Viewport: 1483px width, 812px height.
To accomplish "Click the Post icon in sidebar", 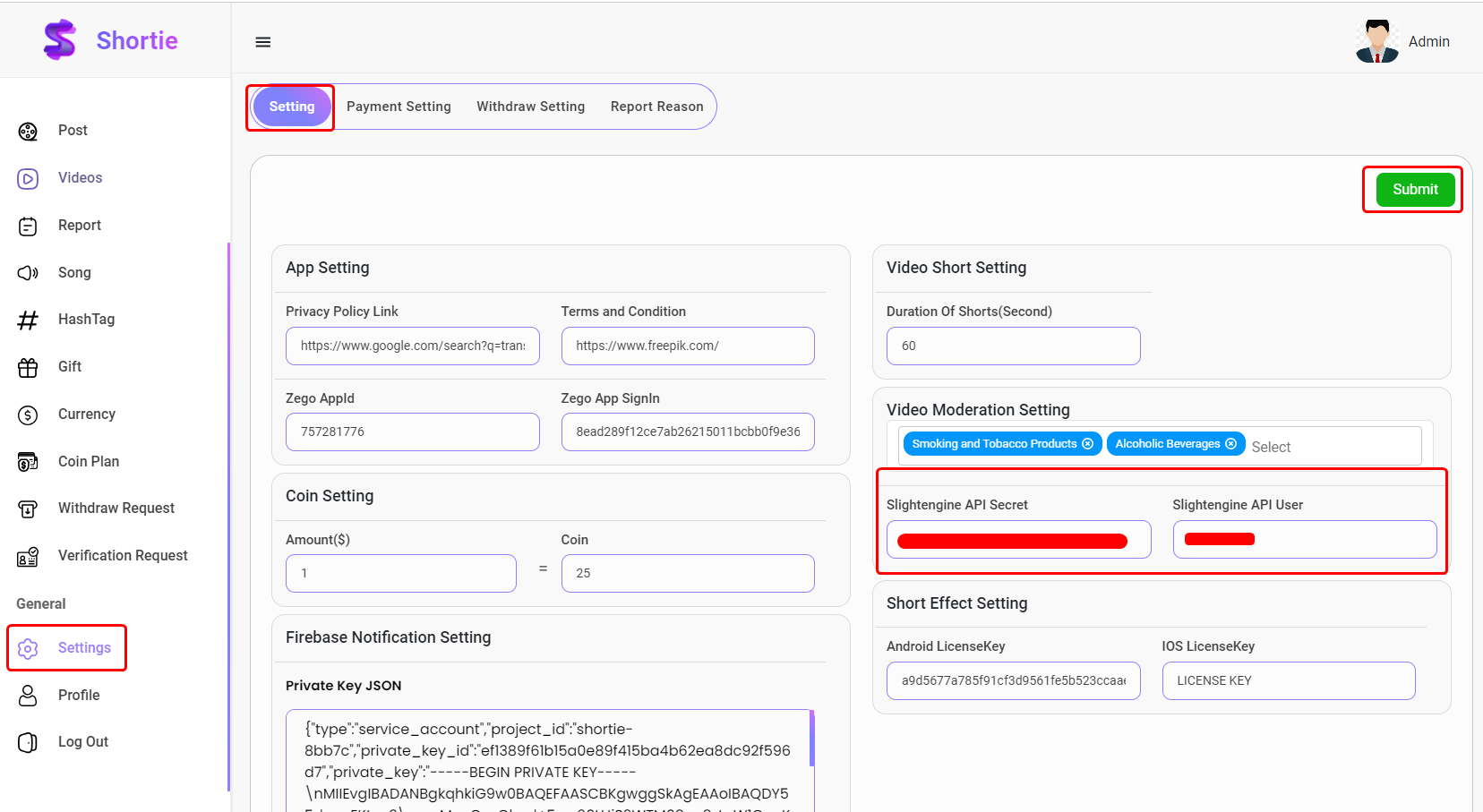I will click(28, 132).
